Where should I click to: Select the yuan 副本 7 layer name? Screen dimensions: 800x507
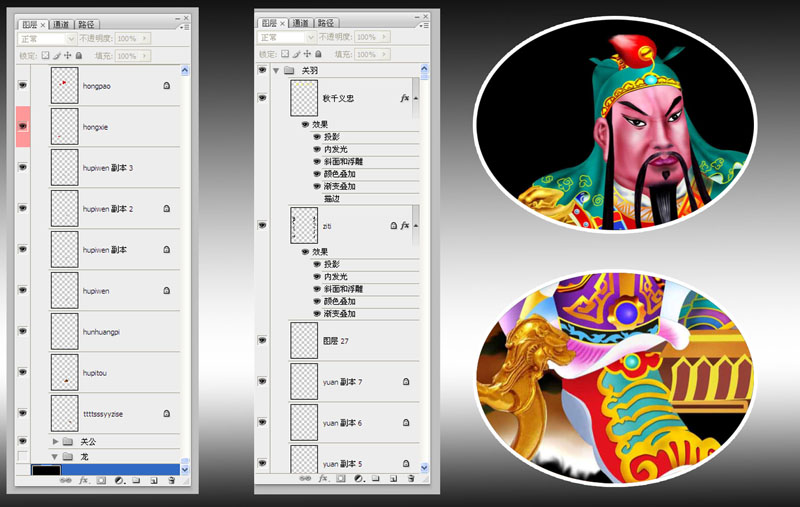pos(342,382)
